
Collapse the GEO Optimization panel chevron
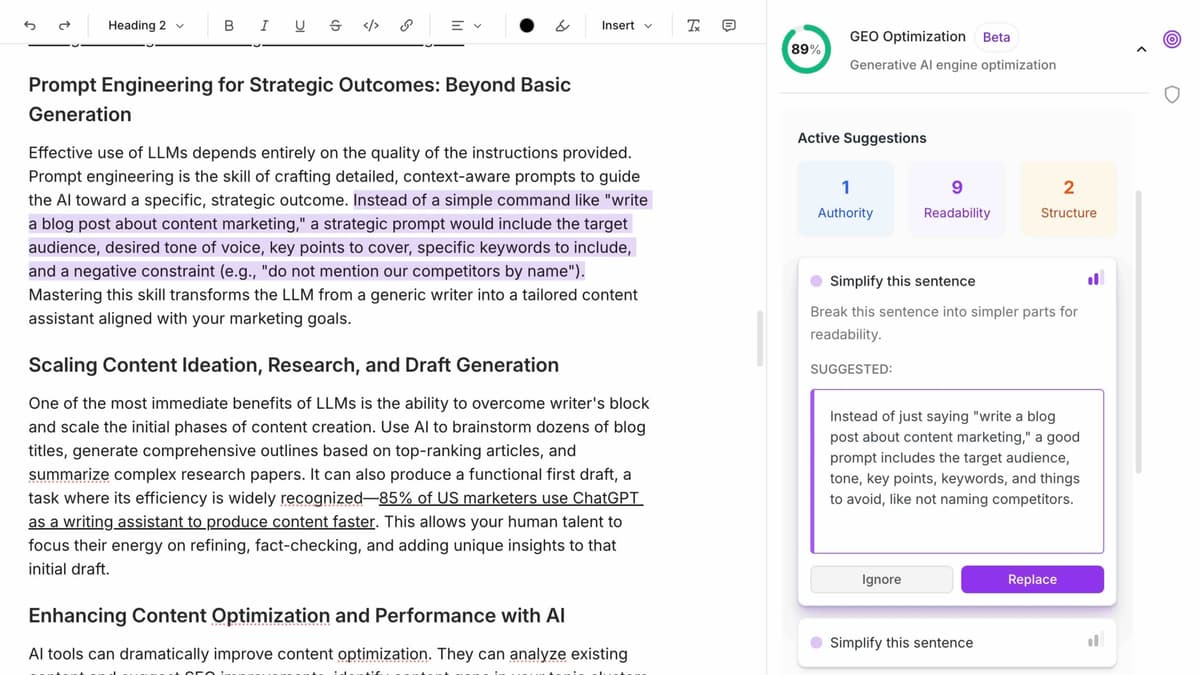coord(1141,50)
